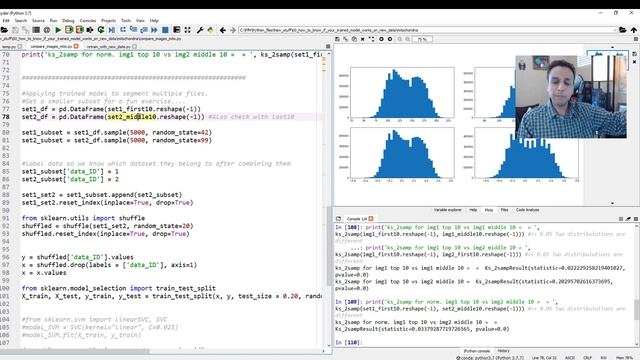Image resolution: width=640 pixels, height=360 pixels.
Task: Switch to IPython console tab
Action: pyautogui.click(x=476, y=351)
